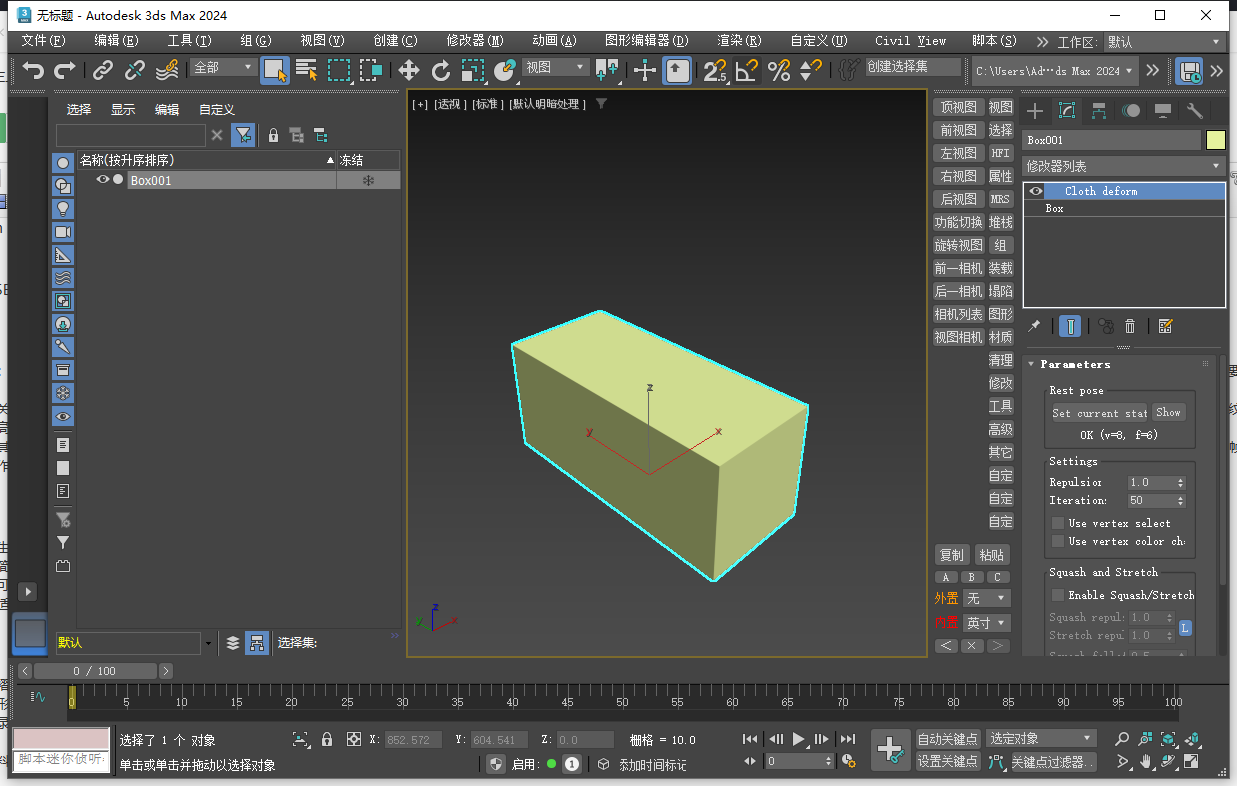Image resolution: width=1237 pixels, height=786 pixels.
Task: Activate the Select and Move tool
Action: [407, 71]
